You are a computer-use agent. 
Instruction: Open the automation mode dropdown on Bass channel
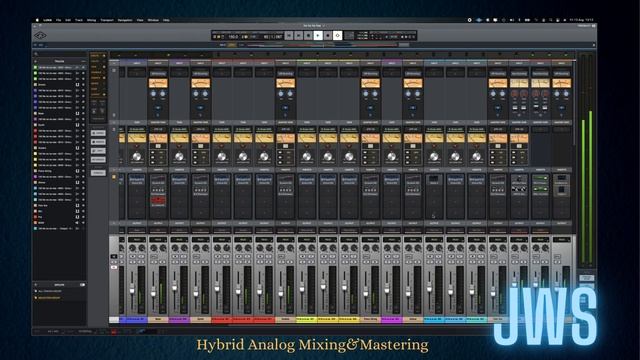[158, 240]
